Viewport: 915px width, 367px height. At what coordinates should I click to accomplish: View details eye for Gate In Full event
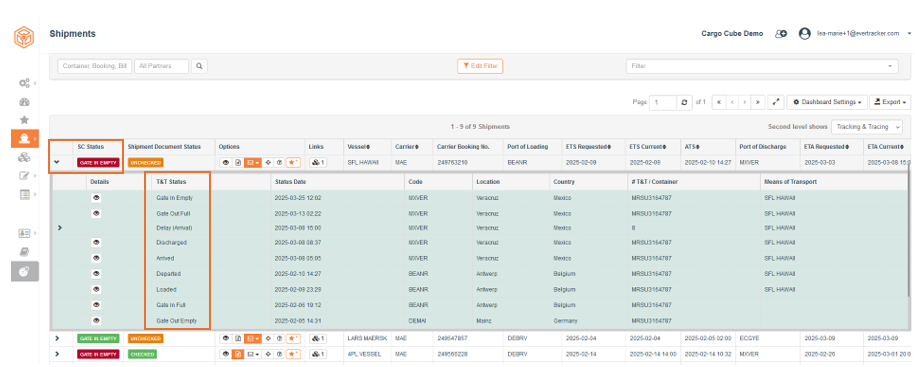[x=96, y=305]
